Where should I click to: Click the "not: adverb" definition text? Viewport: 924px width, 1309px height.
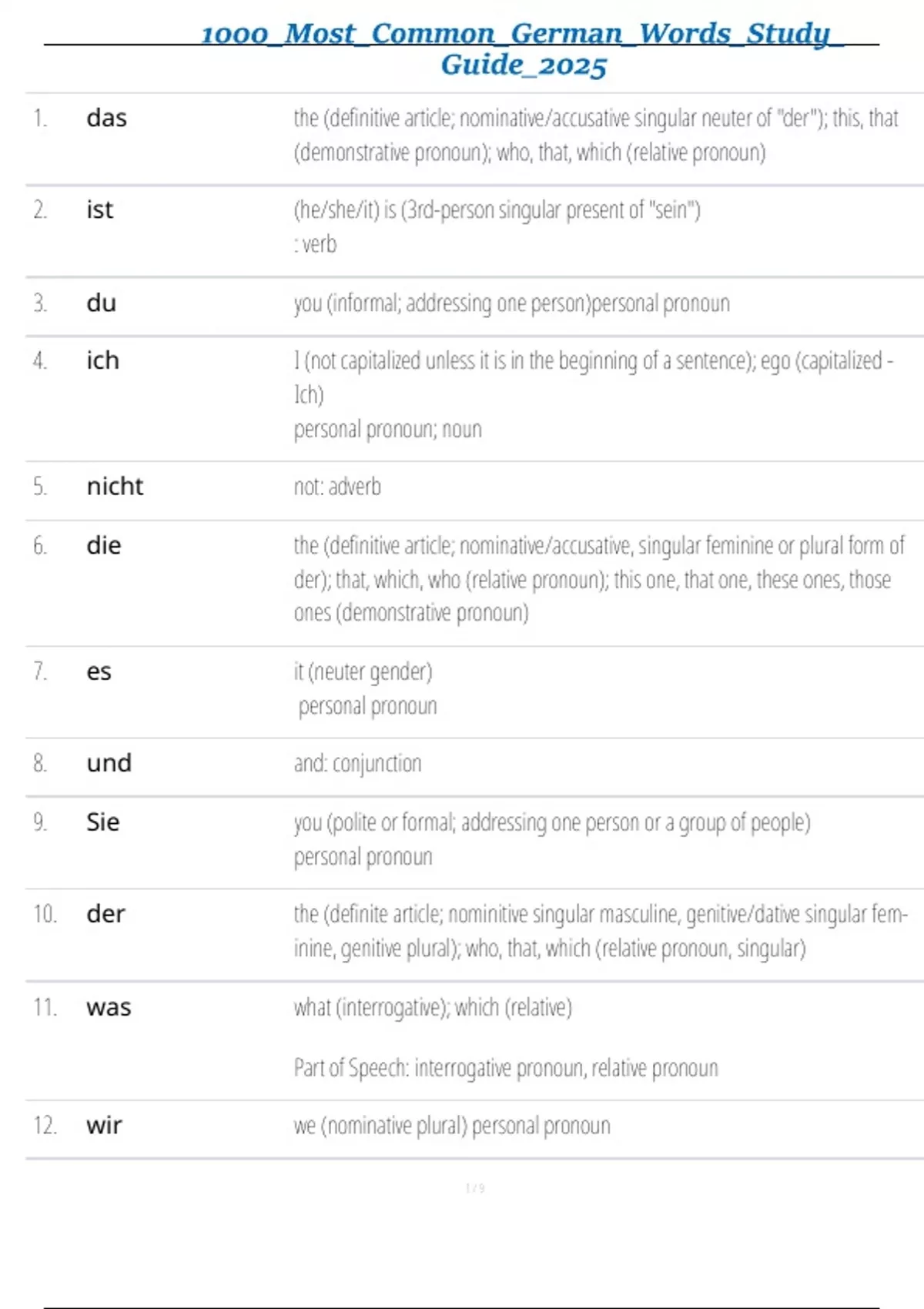click(337, 487)
